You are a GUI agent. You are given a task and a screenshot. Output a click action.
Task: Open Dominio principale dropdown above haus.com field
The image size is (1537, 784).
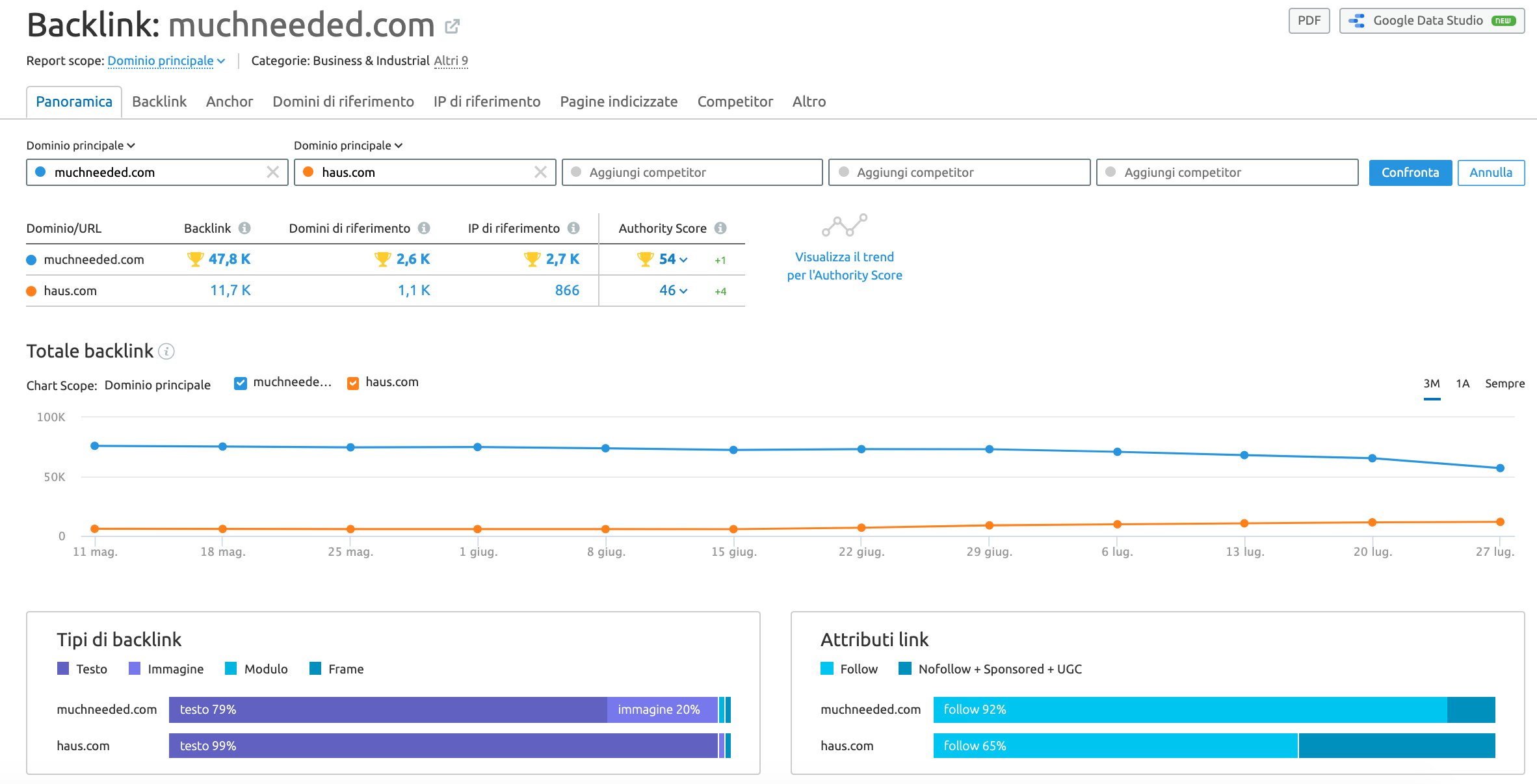click(348, 146)
